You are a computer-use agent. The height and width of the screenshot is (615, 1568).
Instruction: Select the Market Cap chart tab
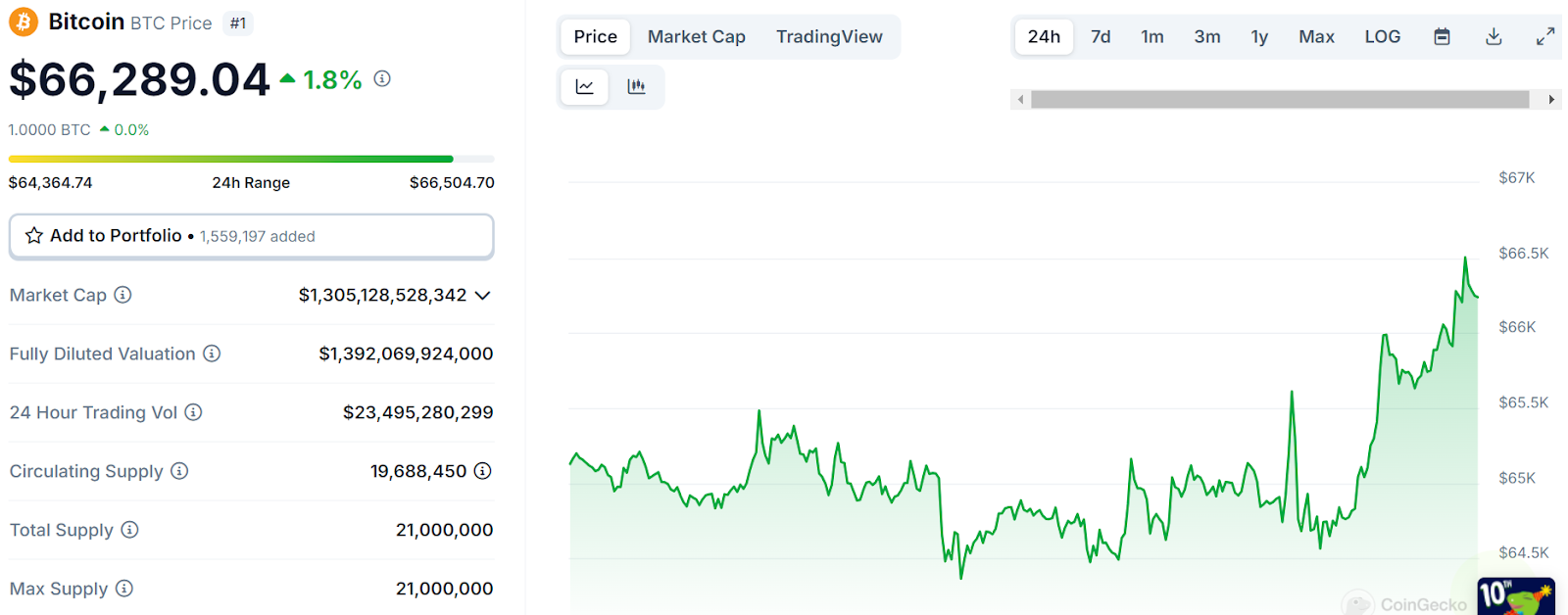[697, 37]
